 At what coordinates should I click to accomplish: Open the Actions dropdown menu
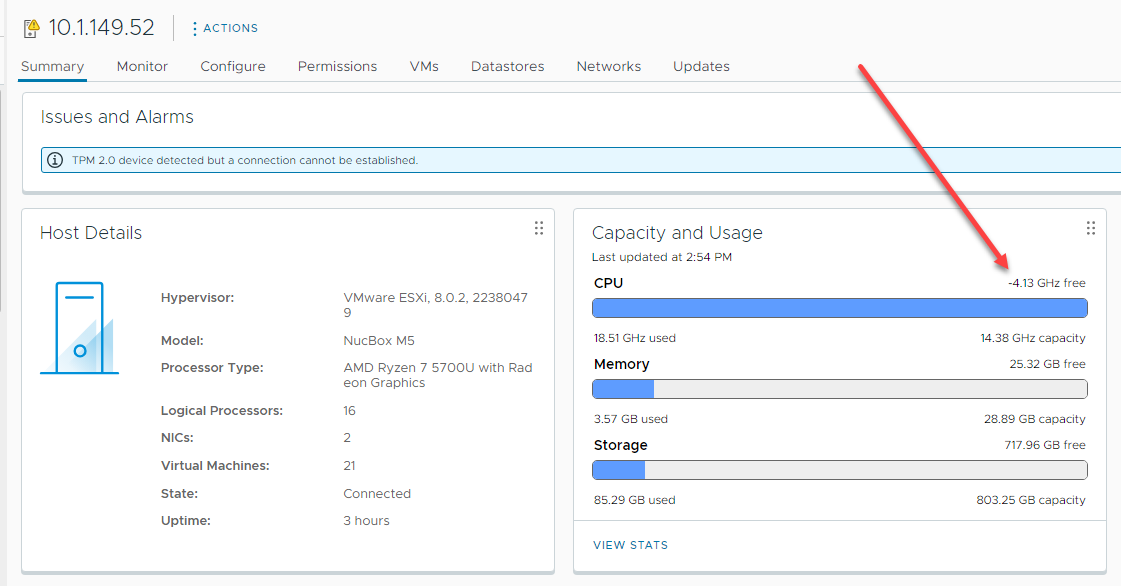[x=230, y=28]
